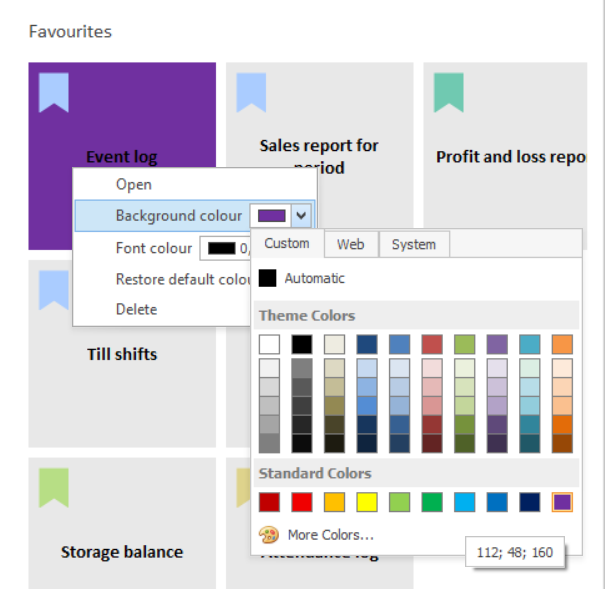Pick the purple standard colour swatch
The image size is (605, 589).
[562, 502]
